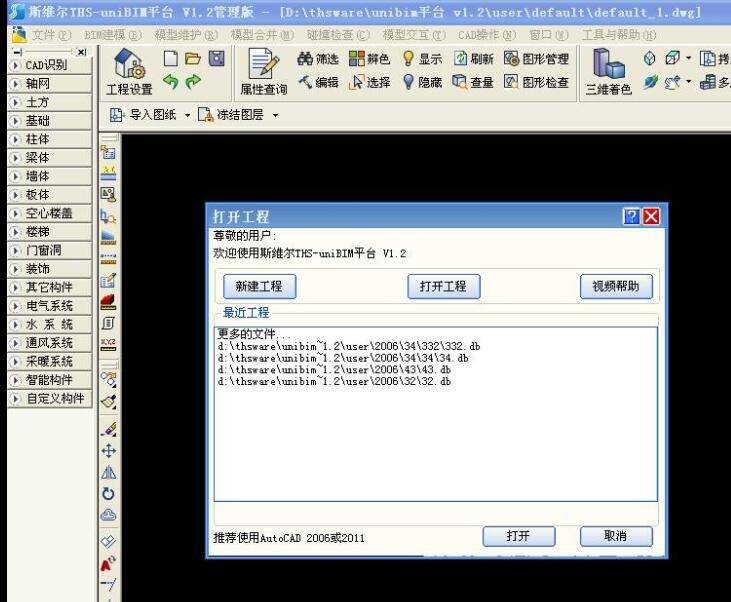
Task: Click the 视频帮助 button
Action: [616, 286]
